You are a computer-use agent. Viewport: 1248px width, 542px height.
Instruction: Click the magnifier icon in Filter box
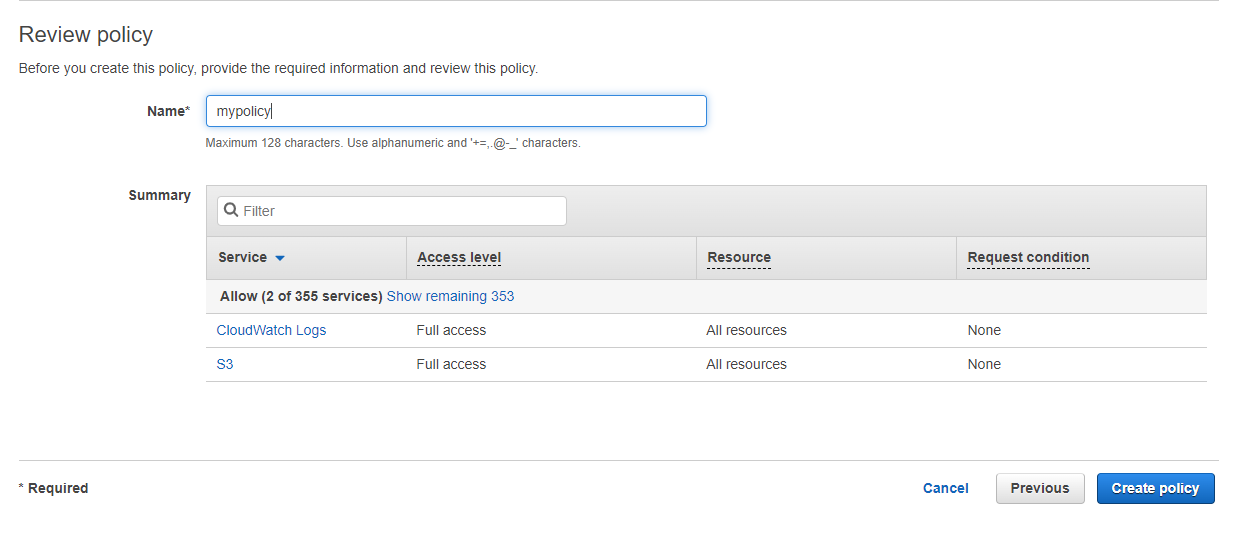click(x=231, y=211)
